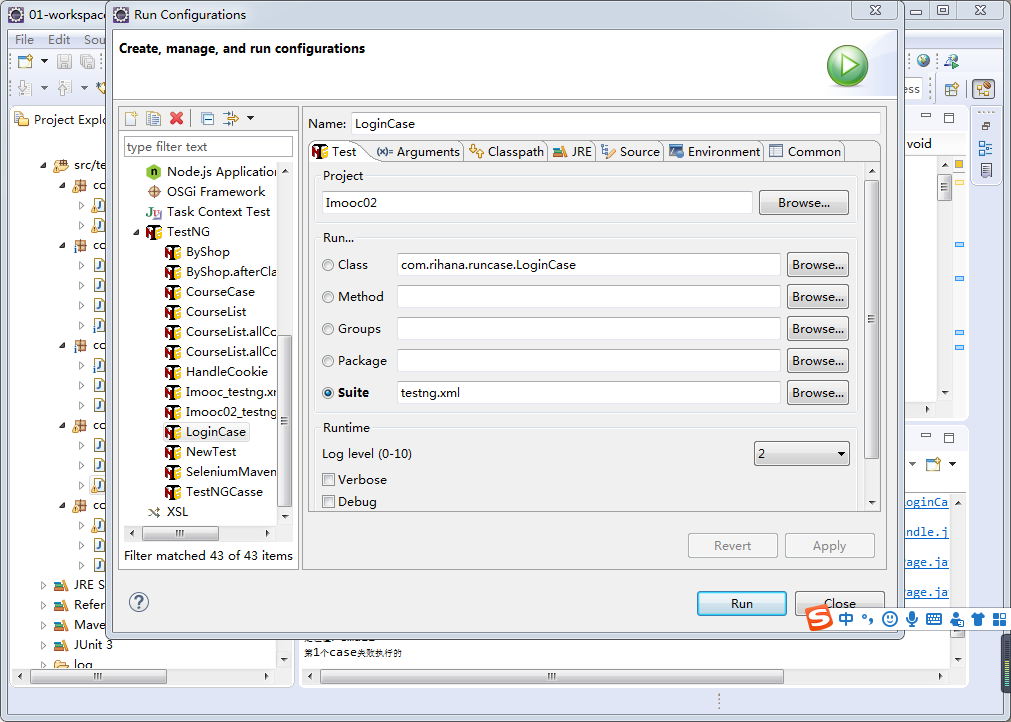Click the configuration tree horizontal scrollbar

click(181, 534)
